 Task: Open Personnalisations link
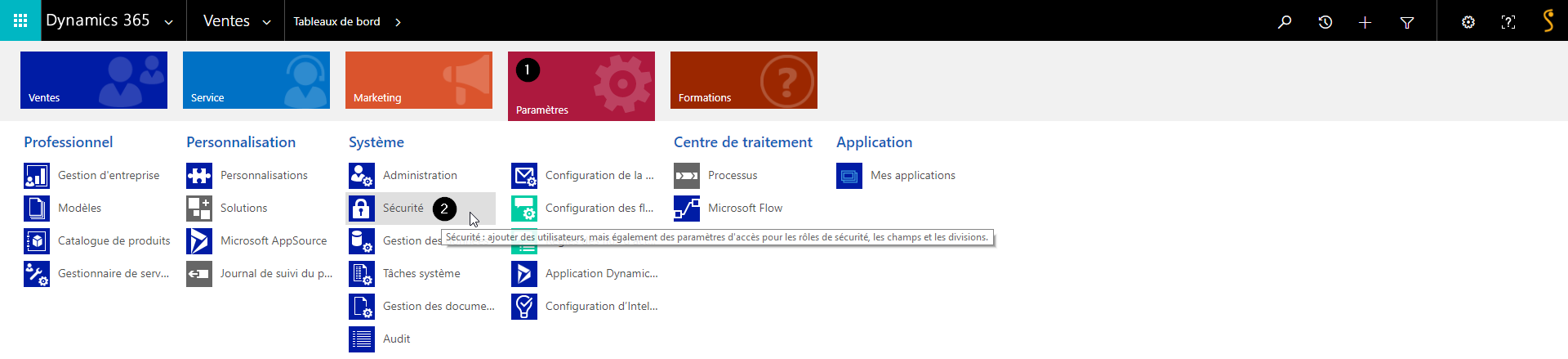tap(264, 176)
